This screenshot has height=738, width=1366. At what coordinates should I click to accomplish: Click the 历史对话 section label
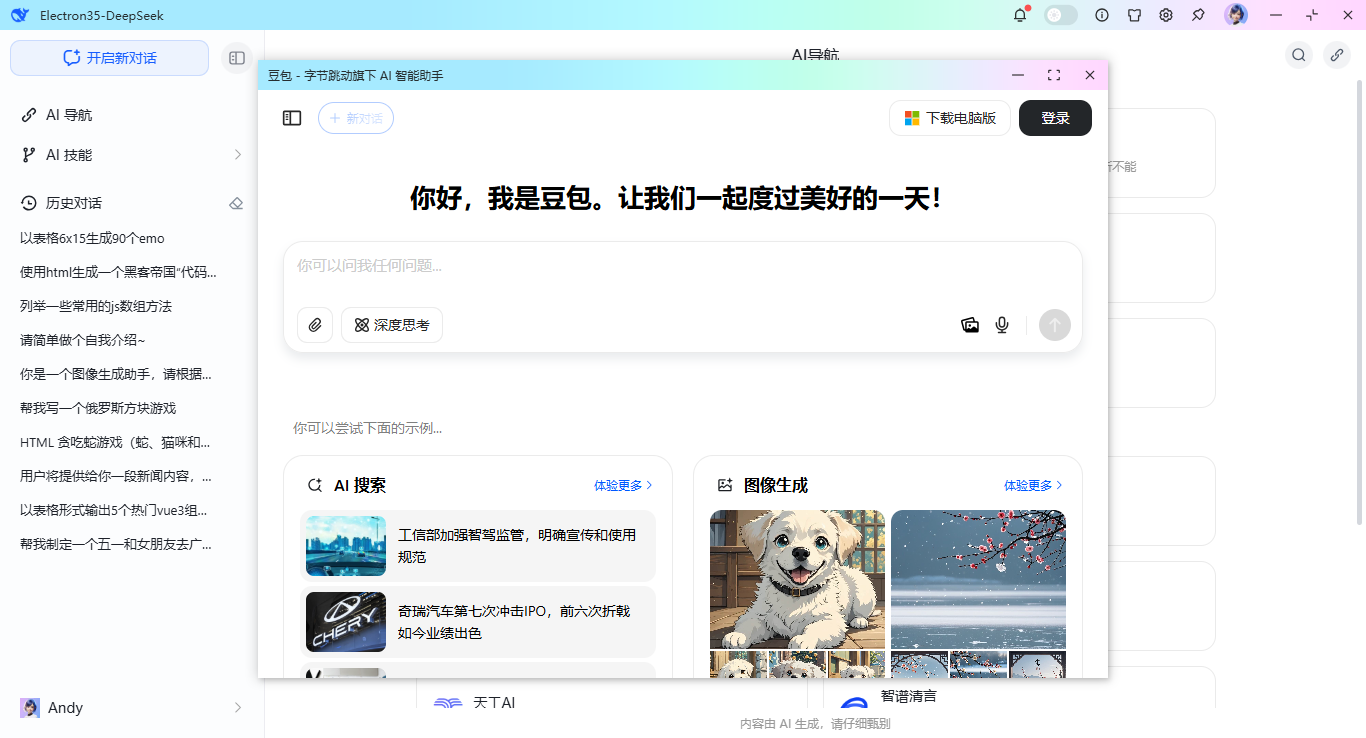click(74, 203)
